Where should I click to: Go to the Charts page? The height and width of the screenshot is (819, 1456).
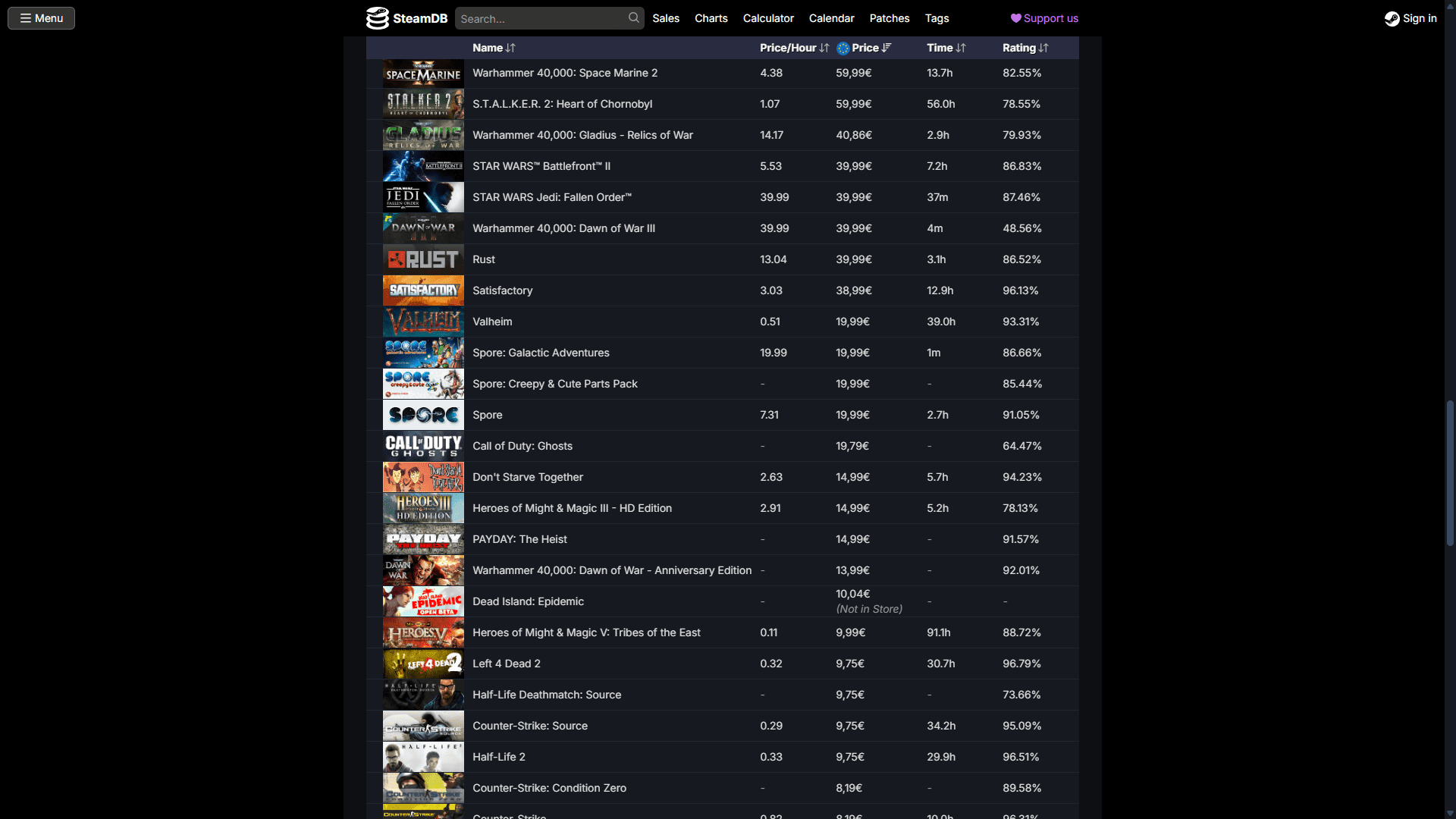[711, 18]
